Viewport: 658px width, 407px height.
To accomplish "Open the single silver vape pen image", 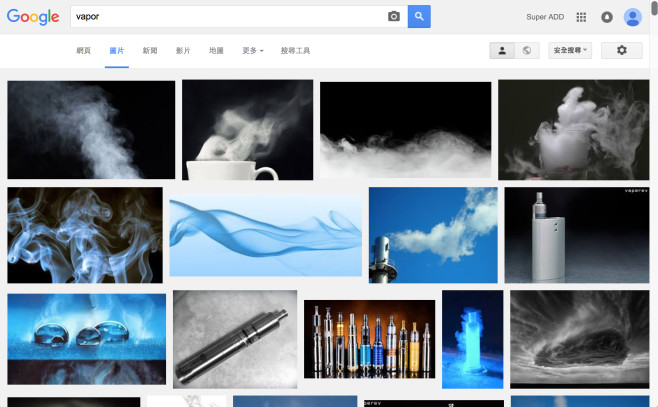I will coord(235,339).
